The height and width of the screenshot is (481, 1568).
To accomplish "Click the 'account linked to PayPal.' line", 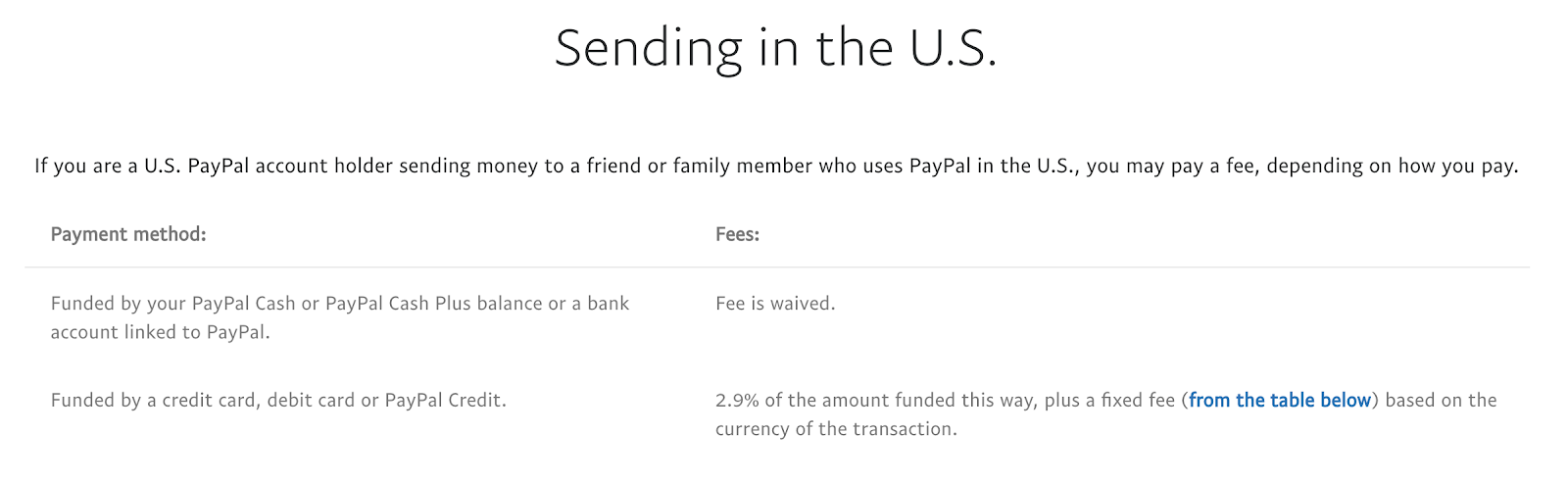I will coord(161,332).
